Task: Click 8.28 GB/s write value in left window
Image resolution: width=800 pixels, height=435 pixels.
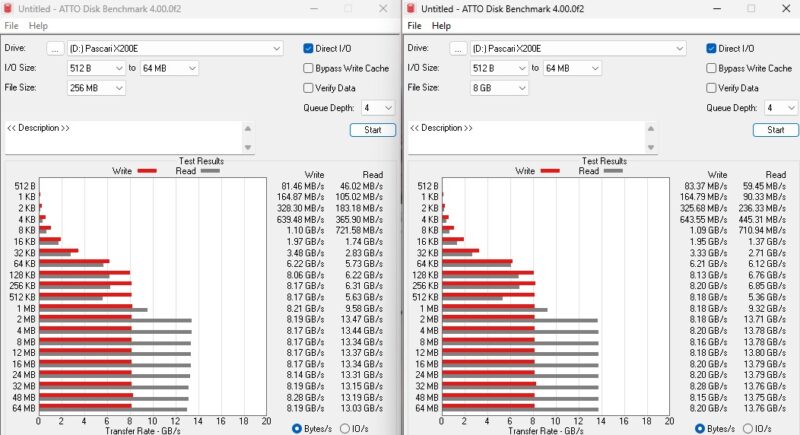Action: pyautogui.click(x=305, y=397)
